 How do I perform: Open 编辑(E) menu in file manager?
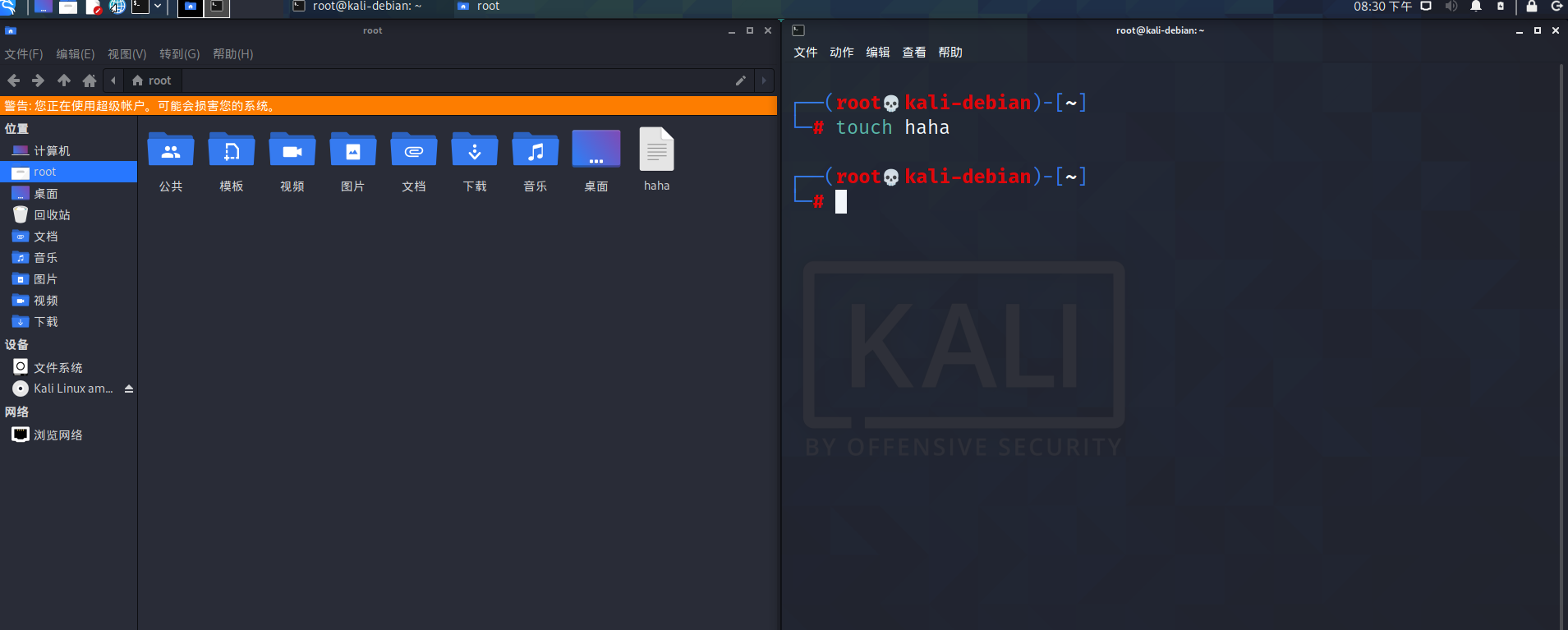pyautogui.click(x=76, y=54)
